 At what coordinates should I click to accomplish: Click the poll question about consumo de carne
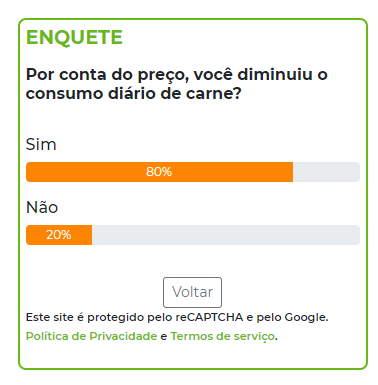click(x=177, y=84)
